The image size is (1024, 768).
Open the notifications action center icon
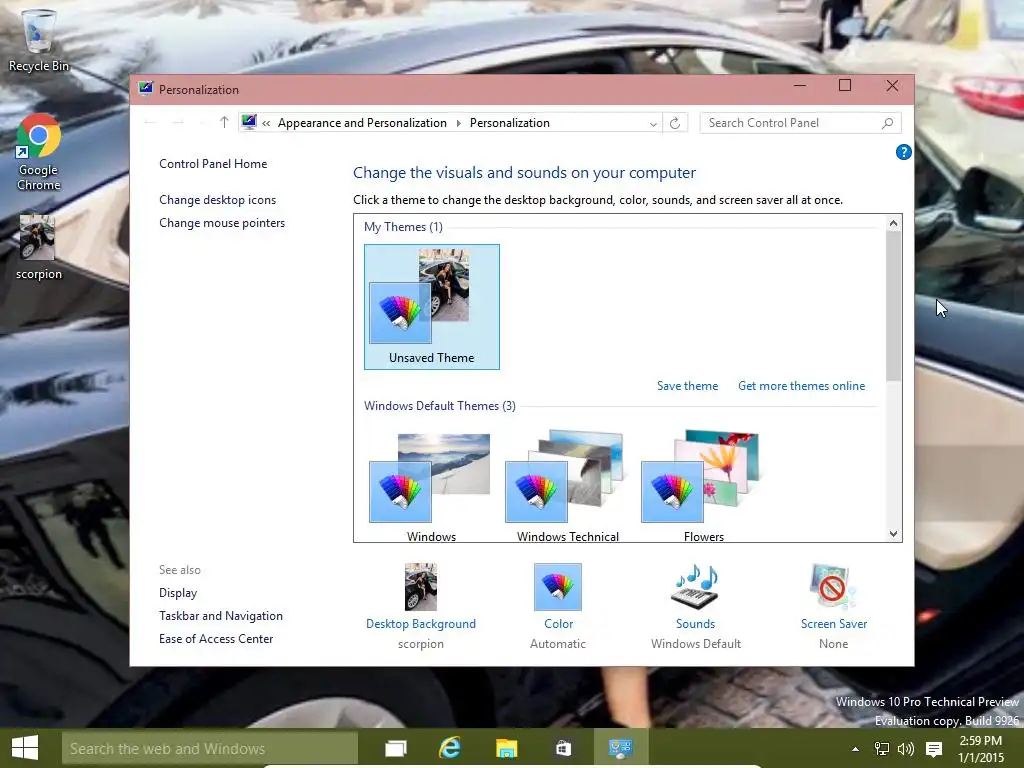tap(934, 749)
